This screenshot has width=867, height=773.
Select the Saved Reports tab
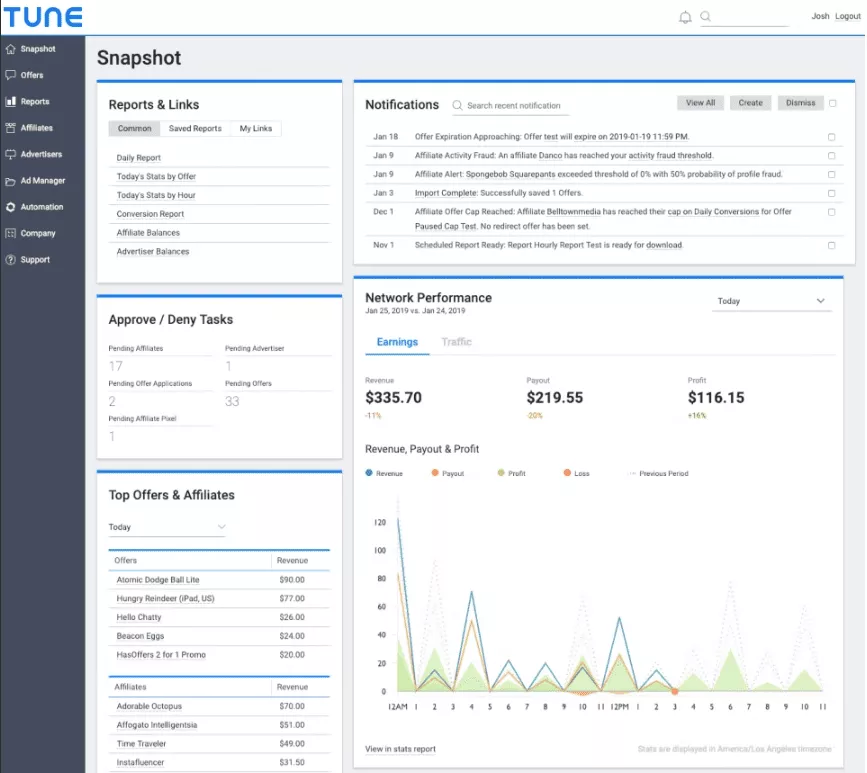tap(195, 128)
